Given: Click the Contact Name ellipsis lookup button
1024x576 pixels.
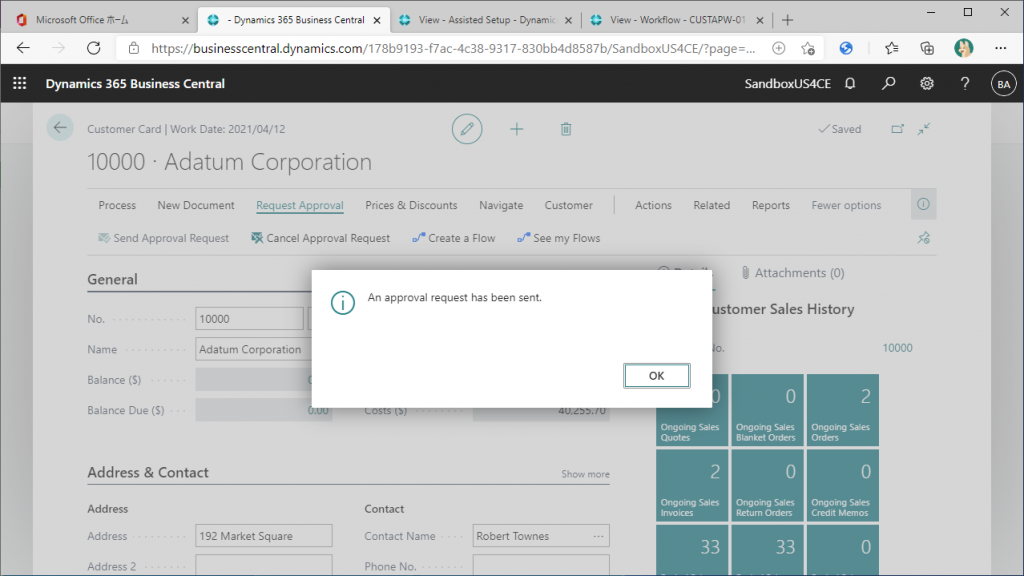Looking at the screenshot, I should [x=598, y=536].
